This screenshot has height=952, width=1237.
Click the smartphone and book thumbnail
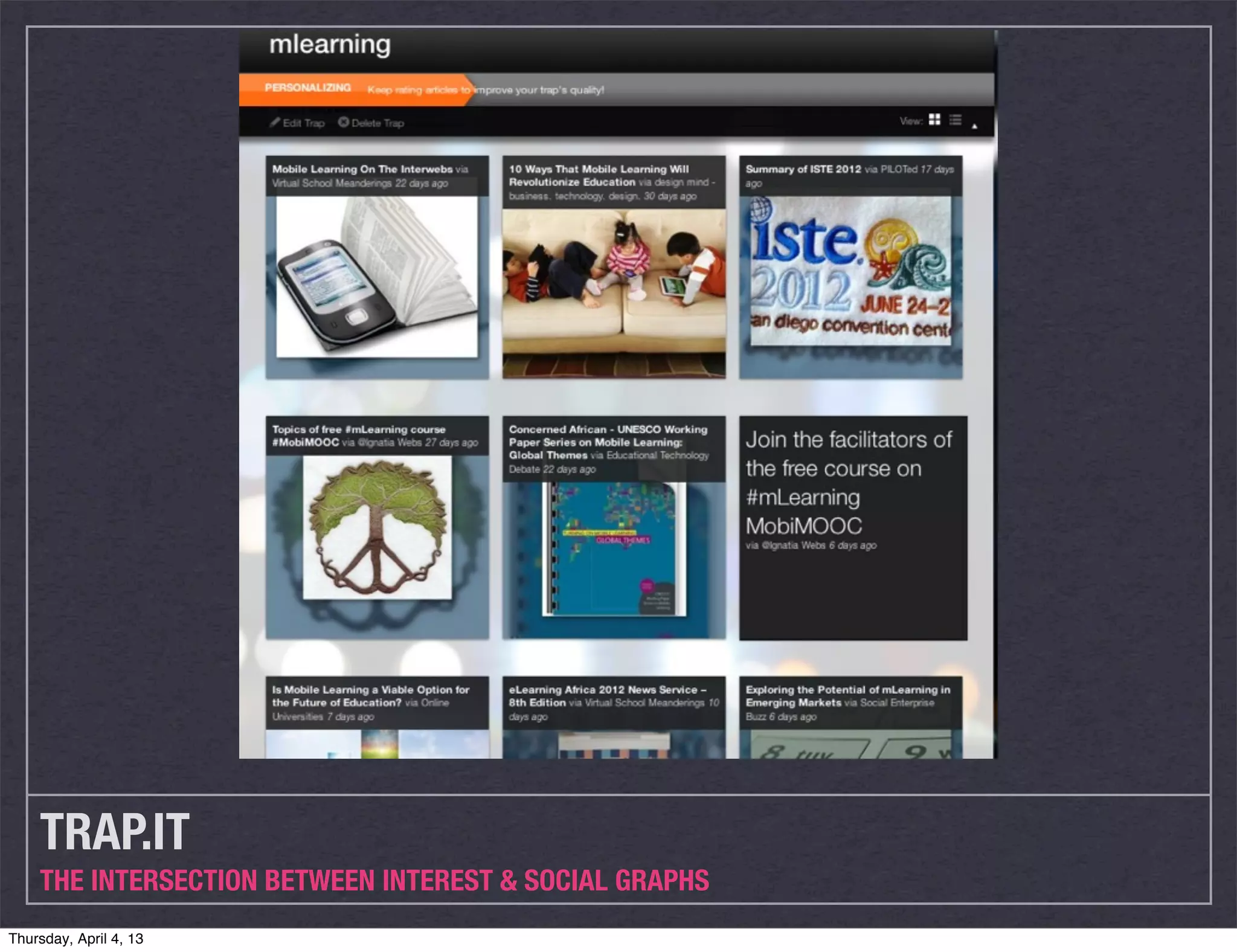pos(376,277)
